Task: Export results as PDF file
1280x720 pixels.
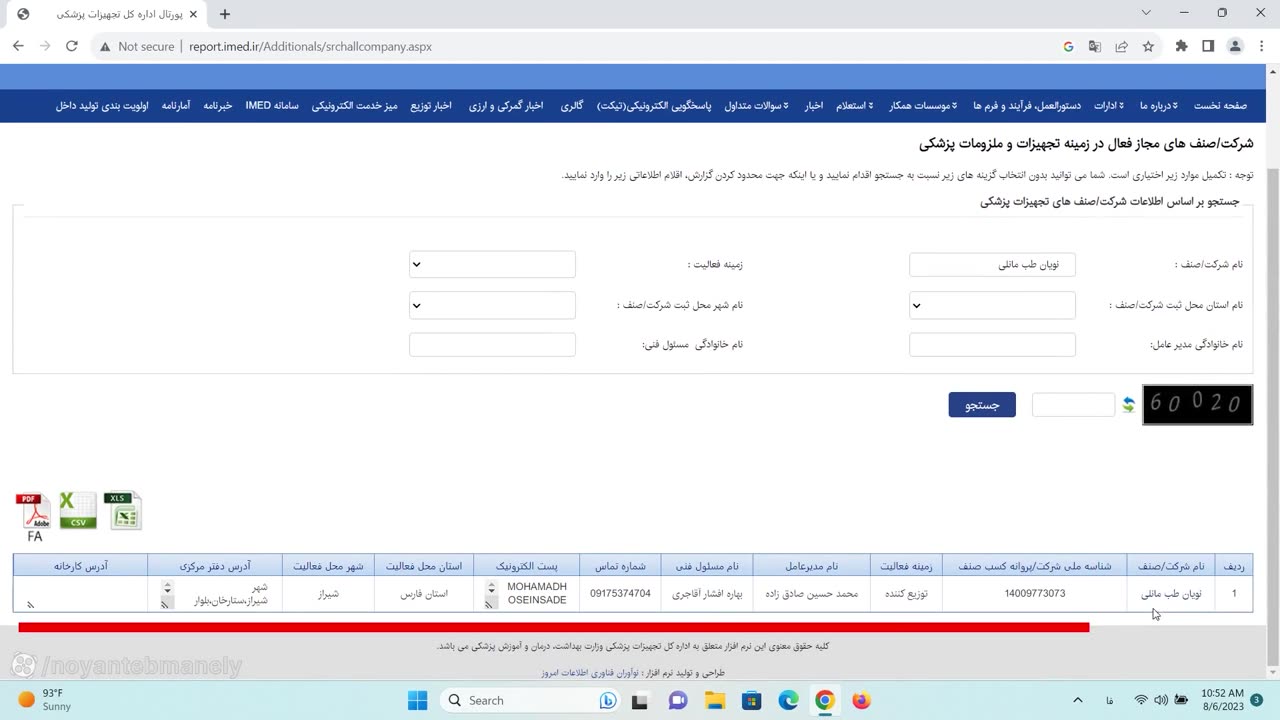Action: (x=34, y=512)
